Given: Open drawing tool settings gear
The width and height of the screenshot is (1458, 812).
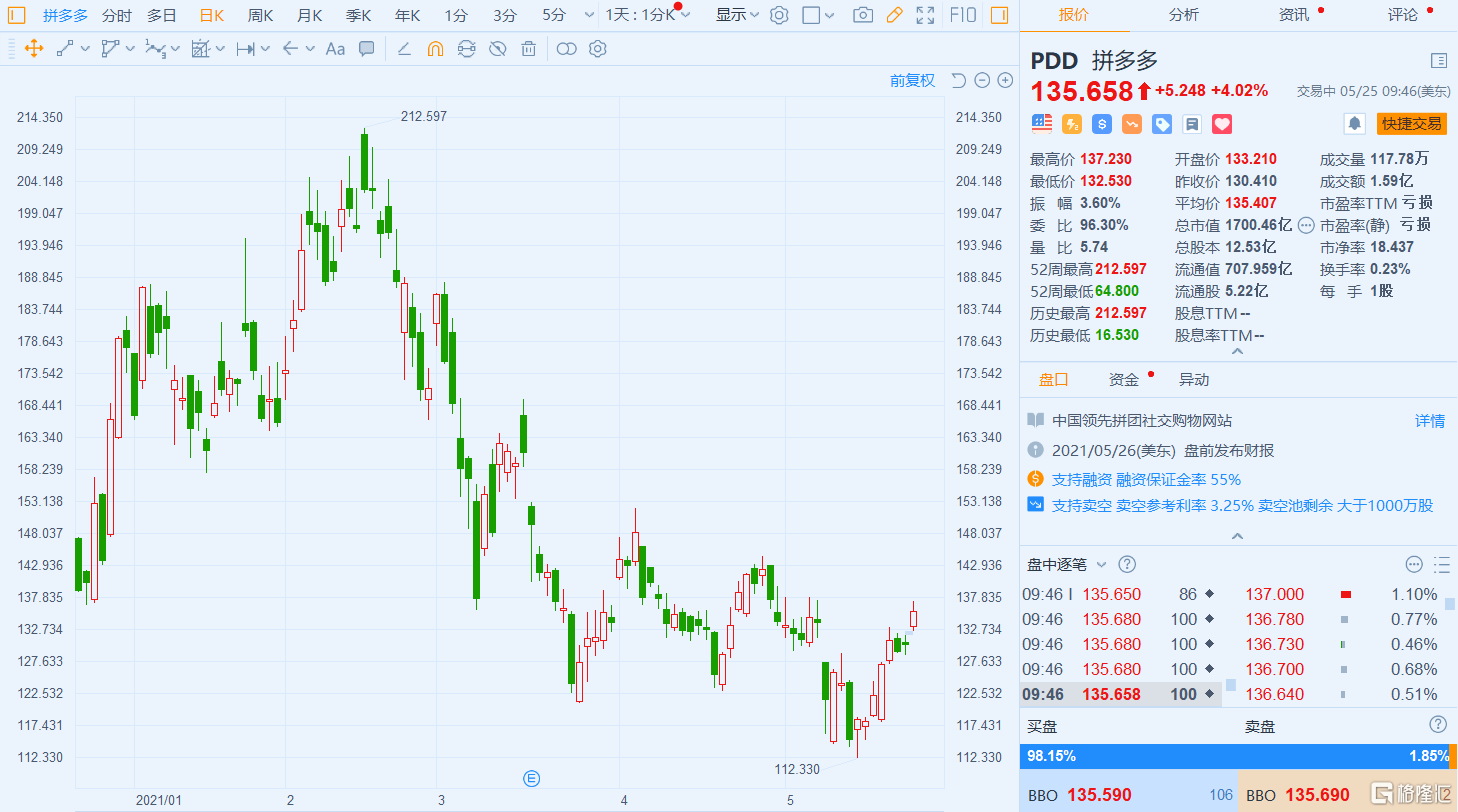Looking at the screenshot, I should 598,48.
